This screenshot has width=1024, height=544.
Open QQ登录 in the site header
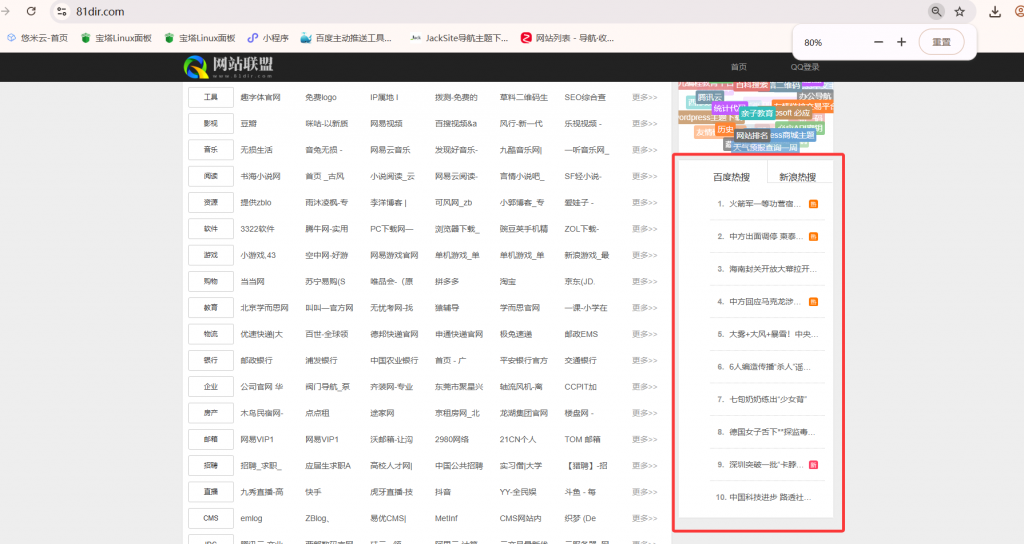pyautogui.click(x=805, y=67)
